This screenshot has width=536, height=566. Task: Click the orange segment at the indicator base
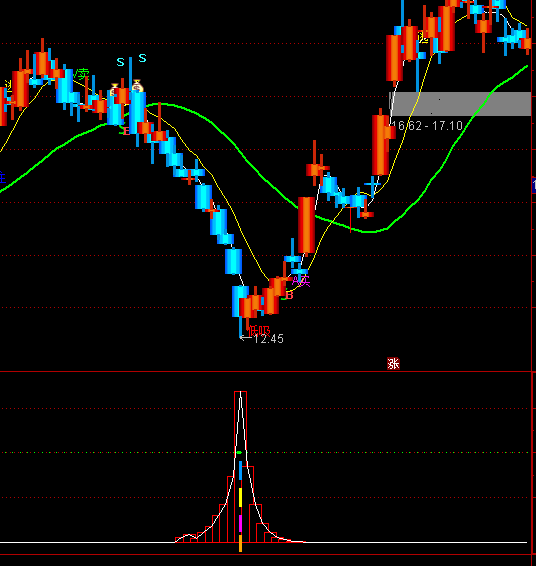pyautogui.click(x=240, y=543)
